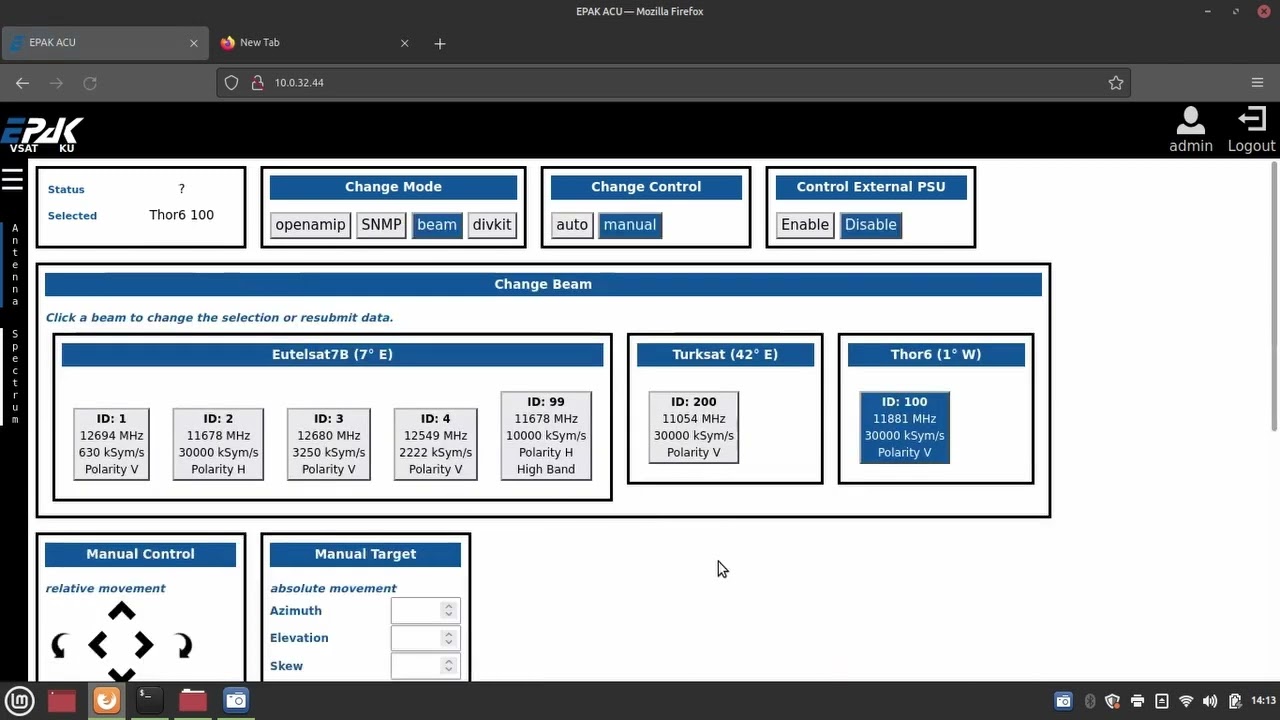Switch to the EPAK ACU browser tab
Viewport: 1280px width, 720px height.
103,43
